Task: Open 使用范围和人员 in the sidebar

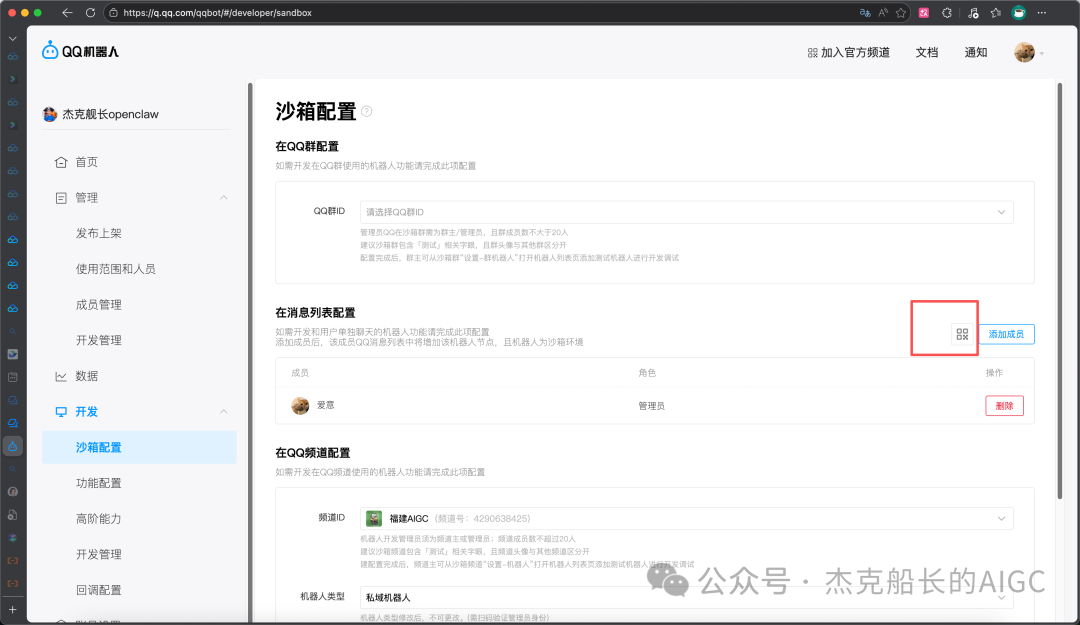Action: tap(116, 269)
